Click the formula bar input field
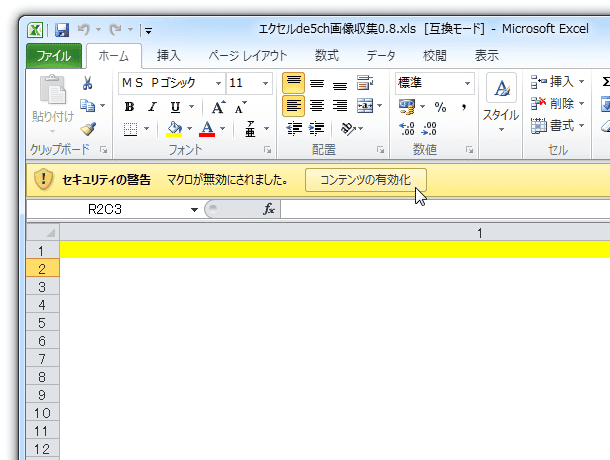The image size is (610, 460). click(445, 209)
